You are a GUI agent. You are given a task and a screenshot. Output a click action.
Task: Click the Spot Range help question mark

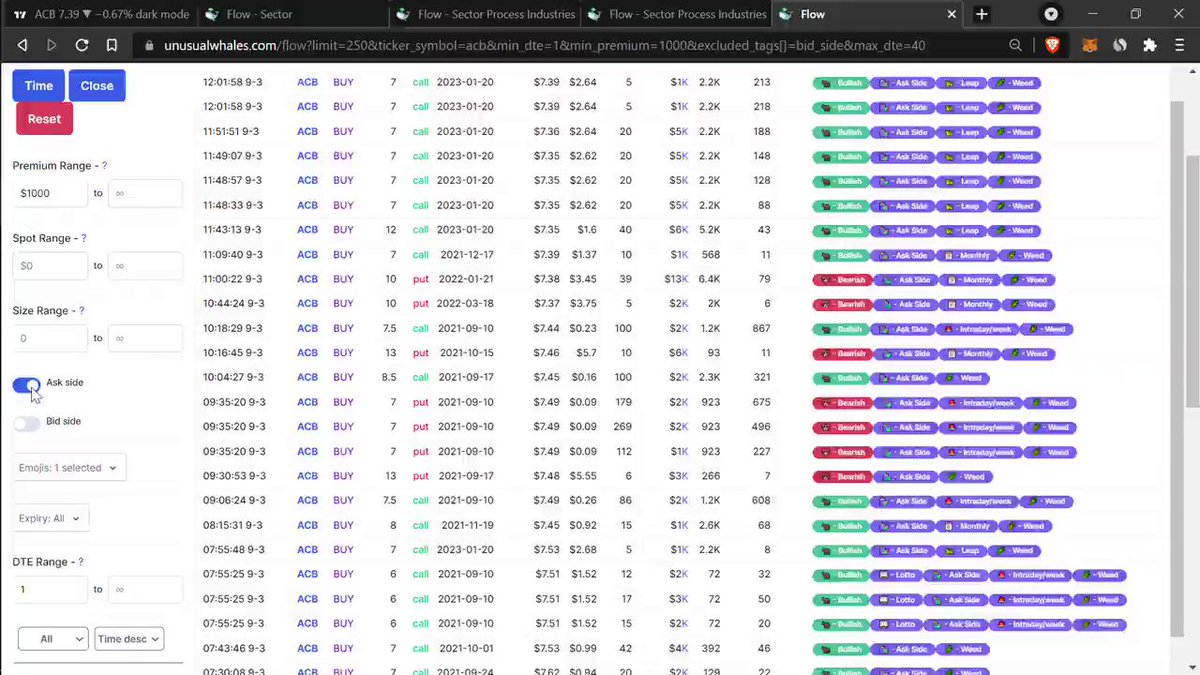pos(83,239)
